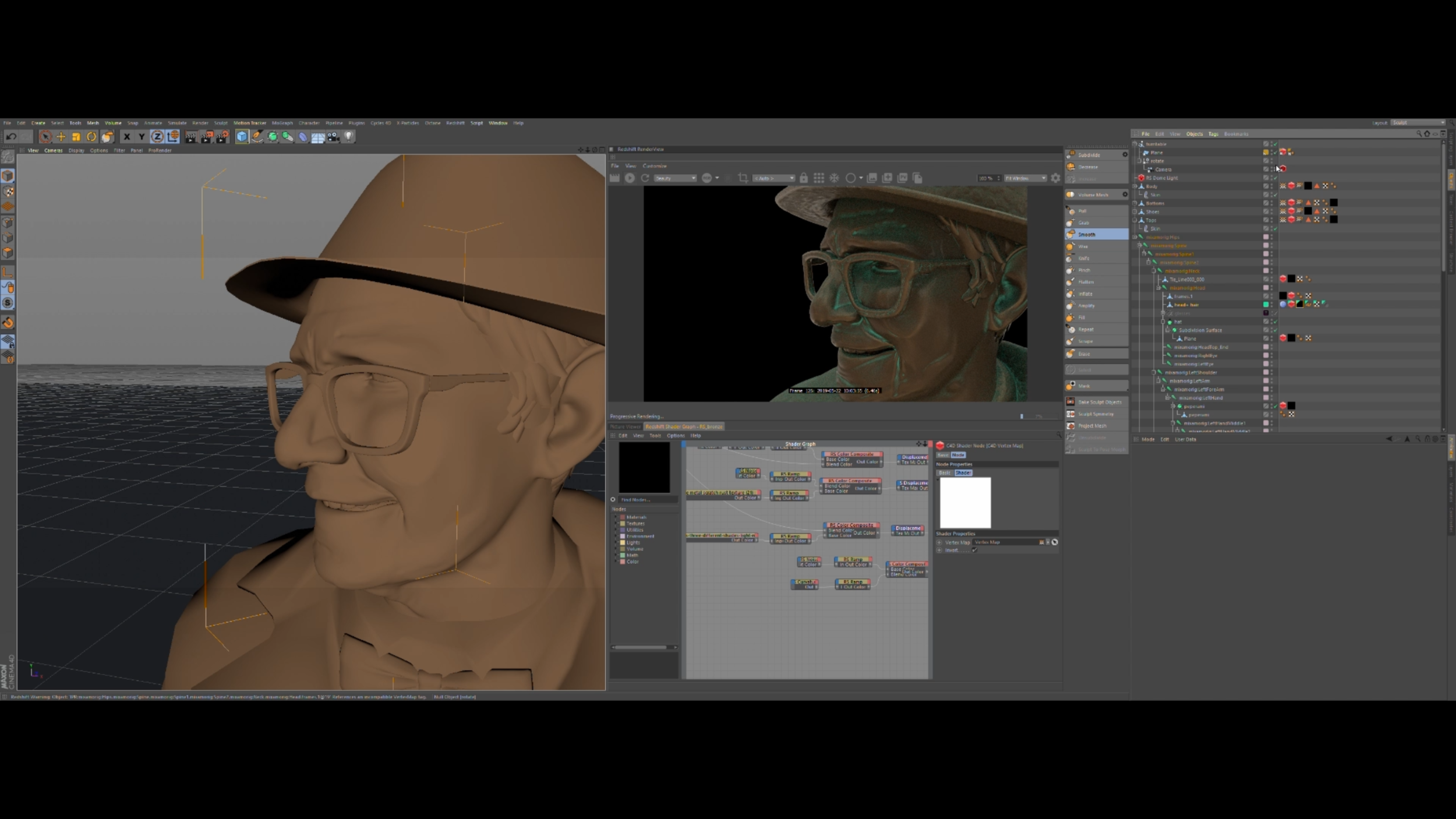The width and height of the screenshot is (1456, 819).
Task: Click the Sculpt Symmetry button
Action: (1095, 414)
